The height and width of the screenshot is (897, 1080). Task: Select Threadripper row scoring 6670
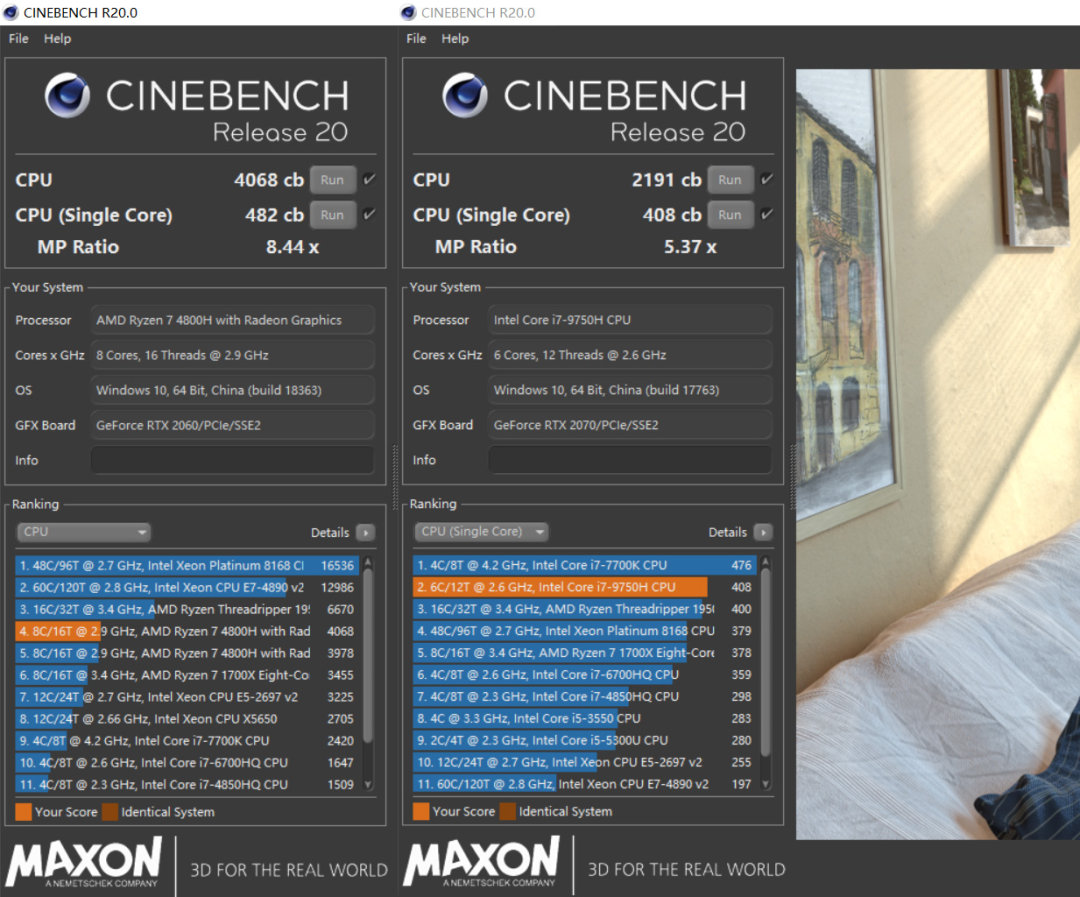(187, 609)
